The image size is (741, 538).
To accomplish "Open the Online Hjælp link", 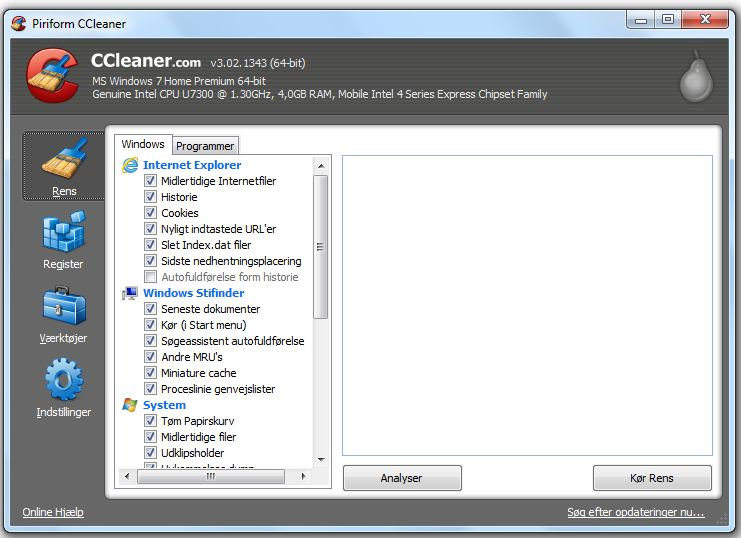I will pyautogui.click(x=53, y=512).
